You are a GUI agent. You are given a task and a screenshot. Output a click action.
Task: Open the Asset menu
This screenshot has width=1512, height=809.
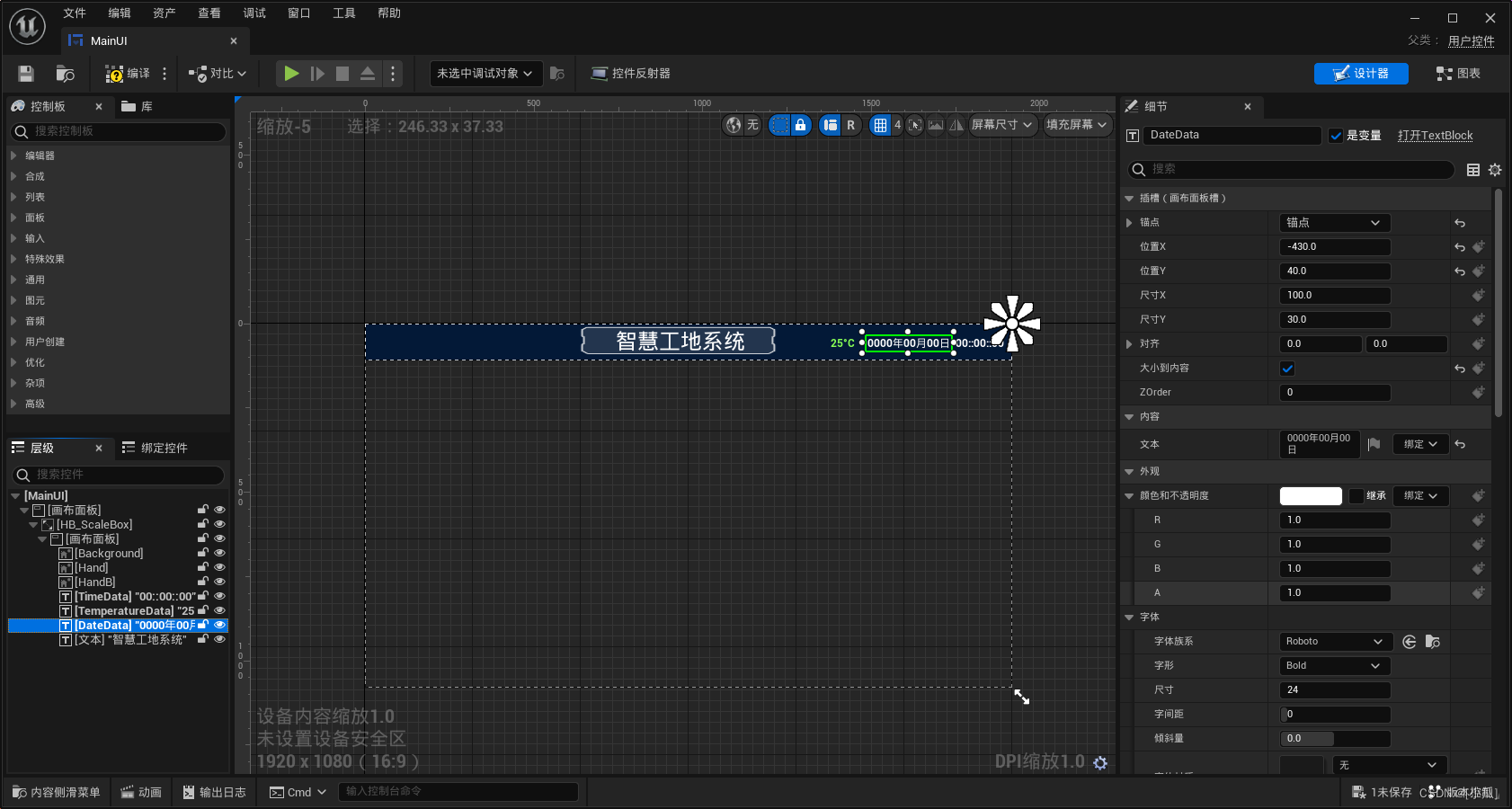(165, 13)
